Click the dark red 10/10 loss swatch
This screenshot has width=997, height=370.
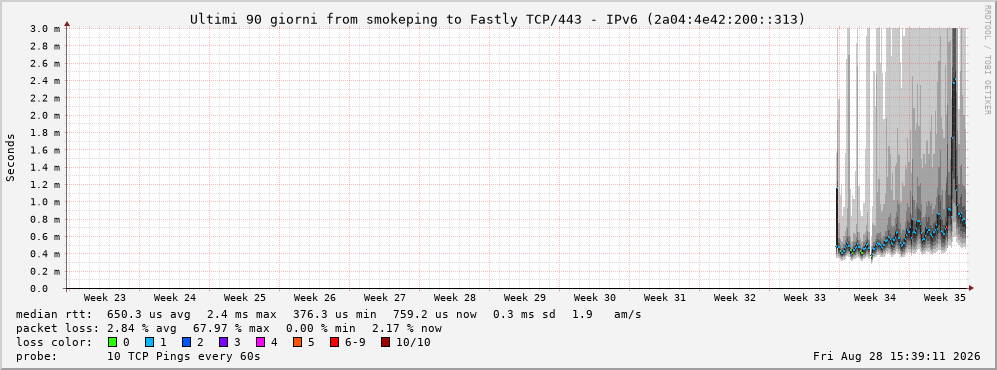385,343
